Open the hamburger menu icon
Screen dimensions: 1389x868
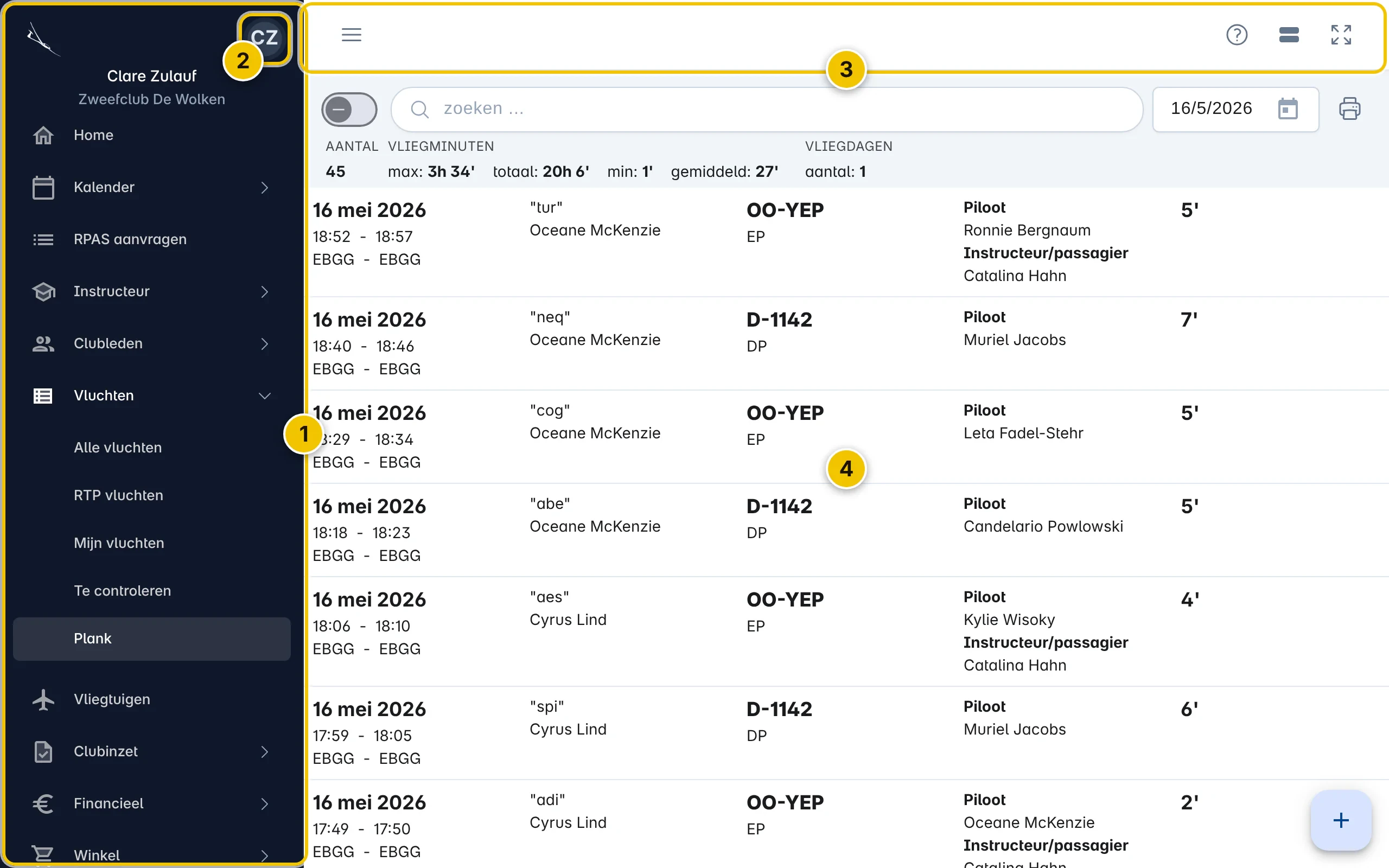pyautogui.click(x=351, y=34)
